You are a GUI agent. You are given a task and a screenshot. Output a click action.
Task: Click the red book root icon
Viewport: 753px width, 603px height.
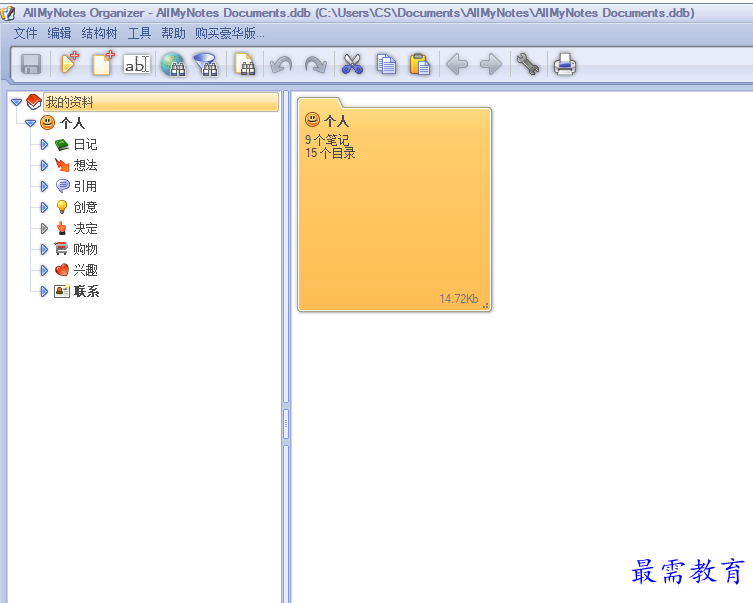(34, 102)
